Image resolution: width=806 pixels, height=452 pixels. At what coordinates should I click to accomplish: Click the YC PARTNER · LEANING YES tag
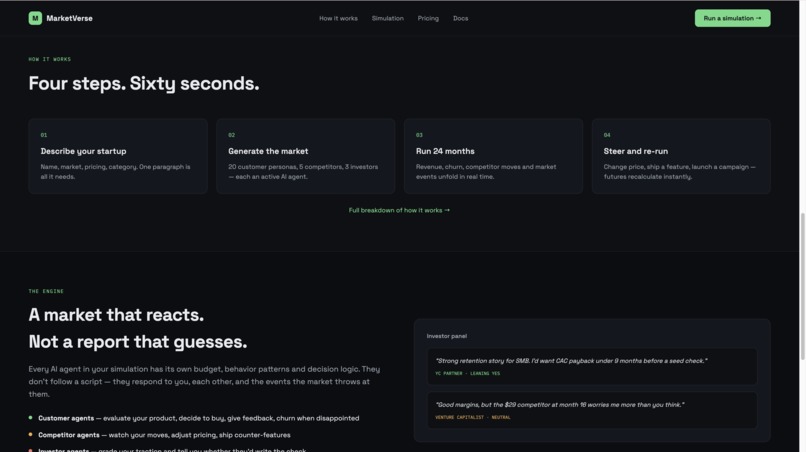(x=467, y=373)
